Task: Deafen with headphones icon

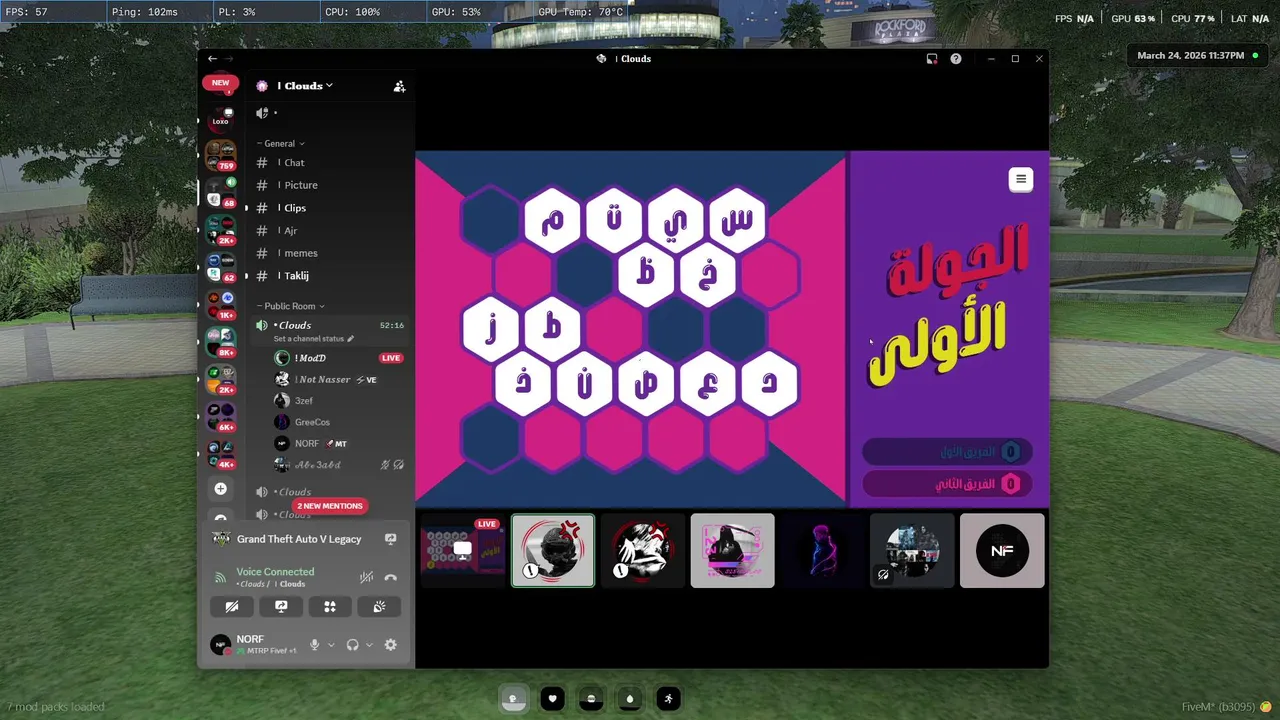Action: [x=352, y=645]
